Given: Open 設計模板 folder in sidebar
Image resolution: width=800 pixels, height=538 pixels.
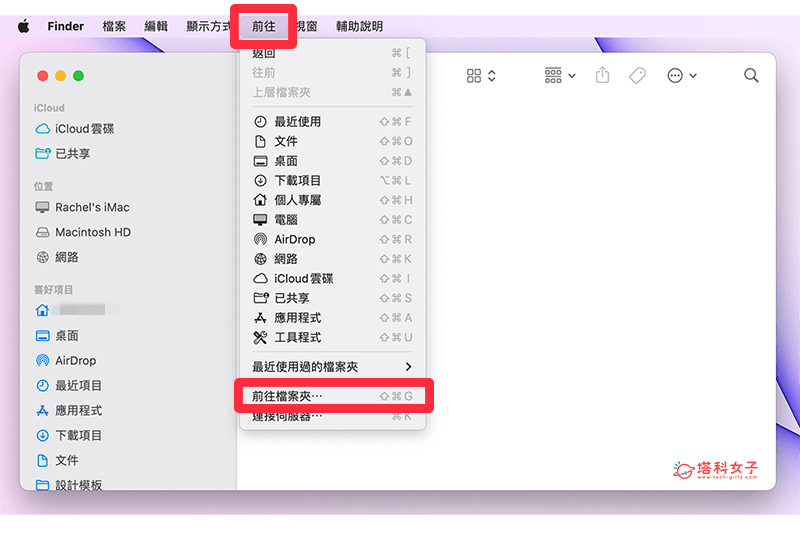Looking at the screenshot, I should pos(68,484).
